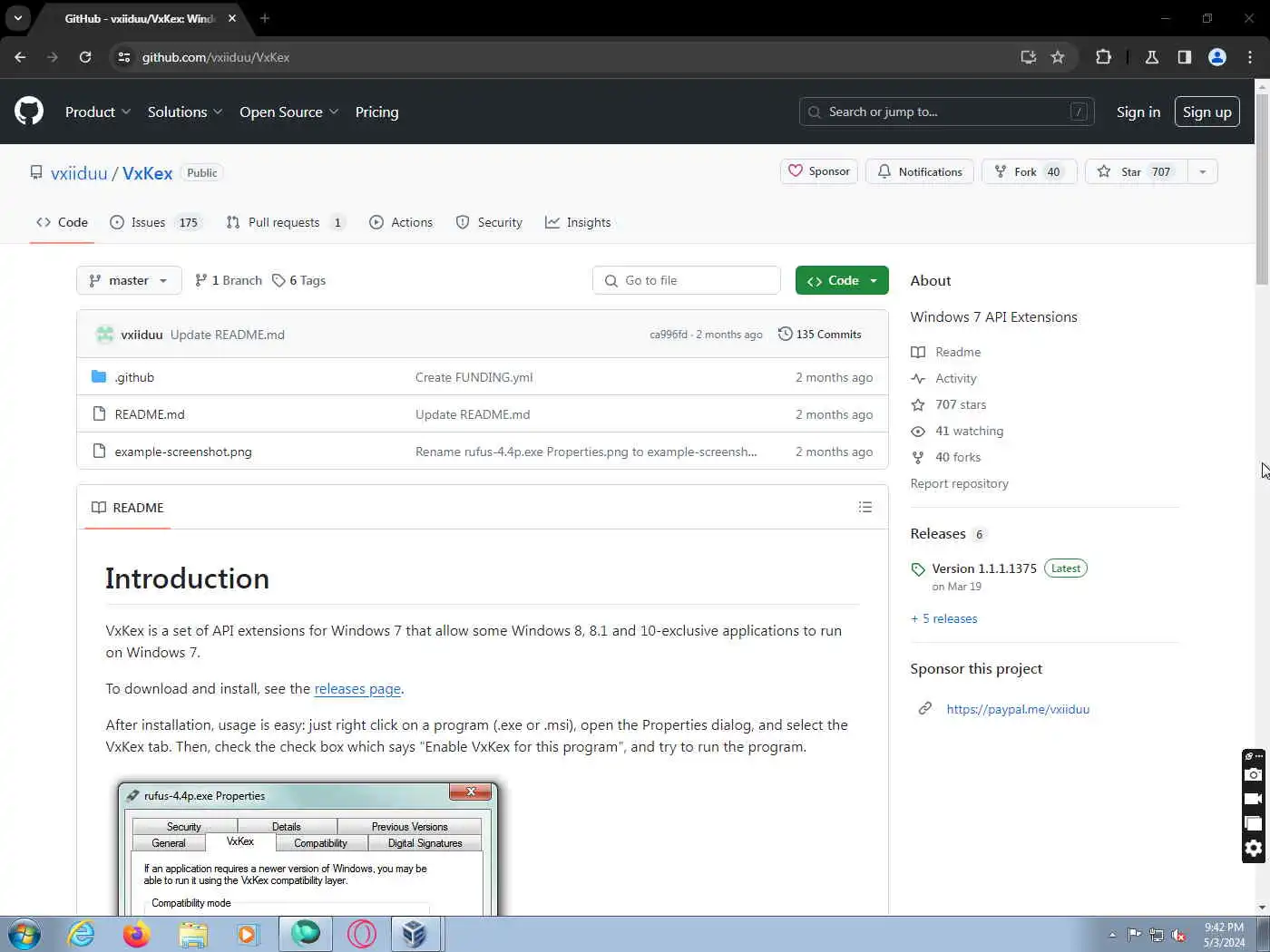Image resolution: width=1270 pixels, height=952 pixels.
Task: Click the .github folder icon
Action: [99, 376]
